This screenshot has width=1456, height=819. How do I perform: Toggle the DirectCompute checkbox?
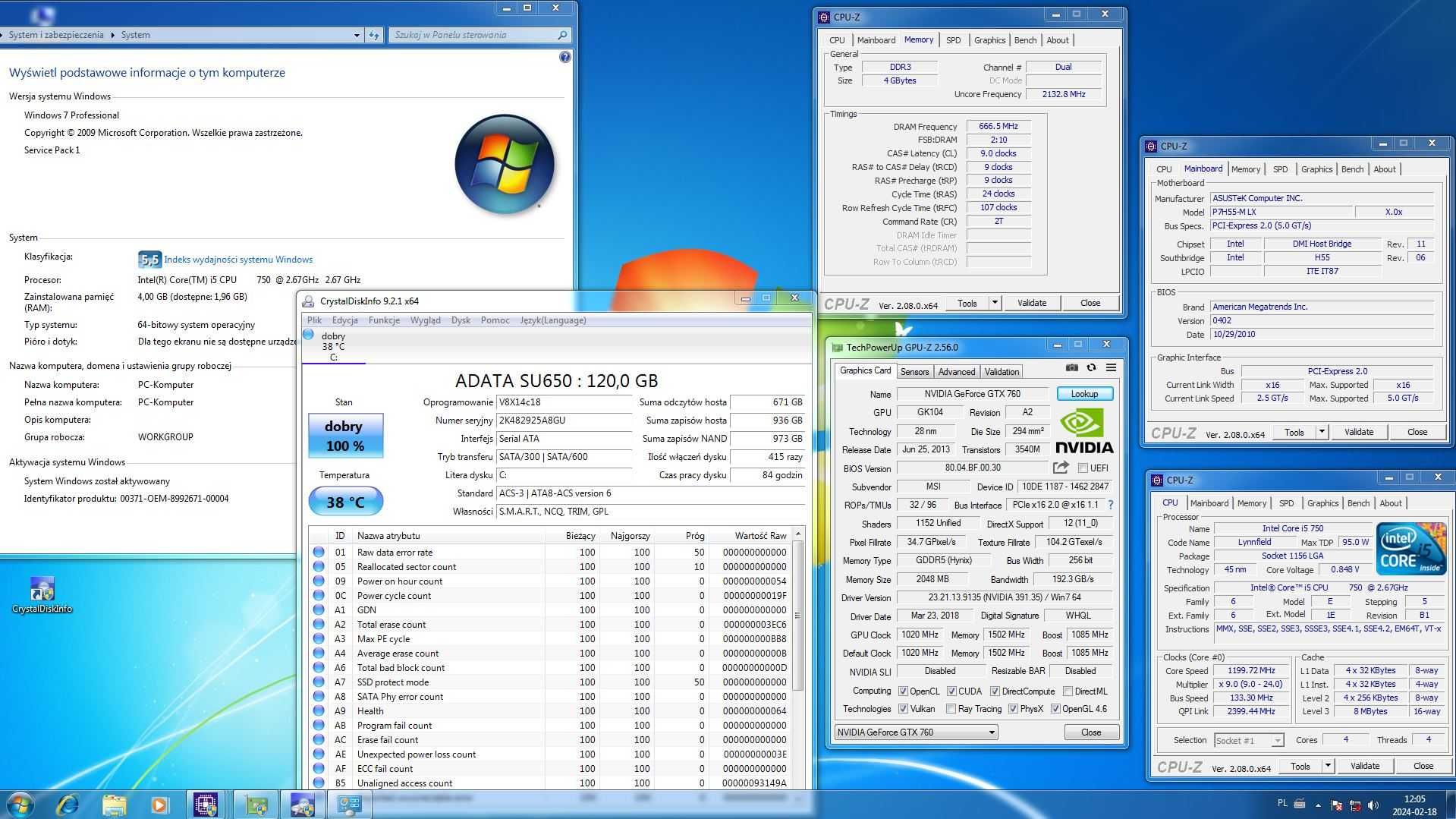[x=995, y=691]
